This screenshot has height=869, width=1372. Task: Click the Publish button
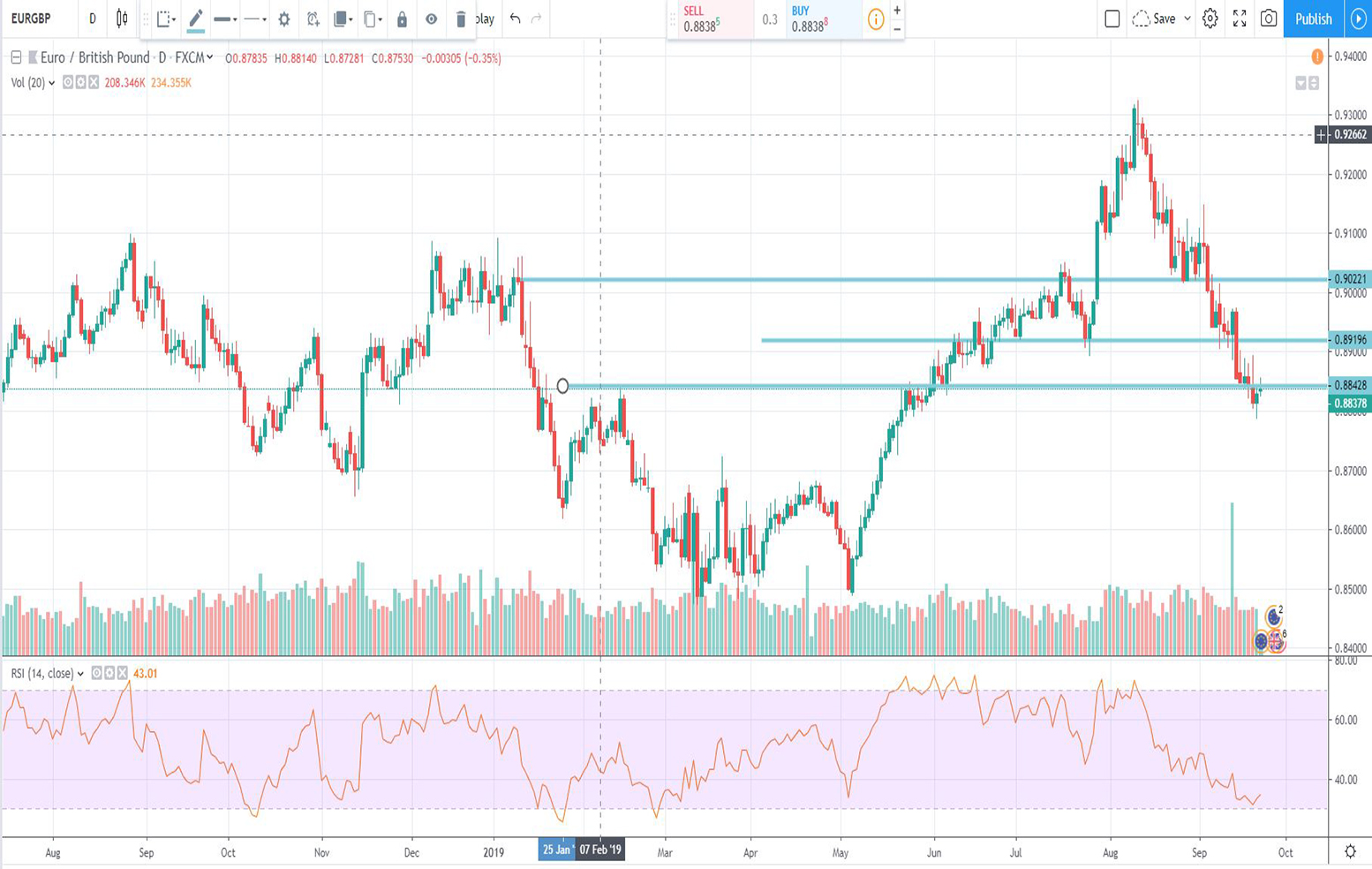(x=1314, y=19)
